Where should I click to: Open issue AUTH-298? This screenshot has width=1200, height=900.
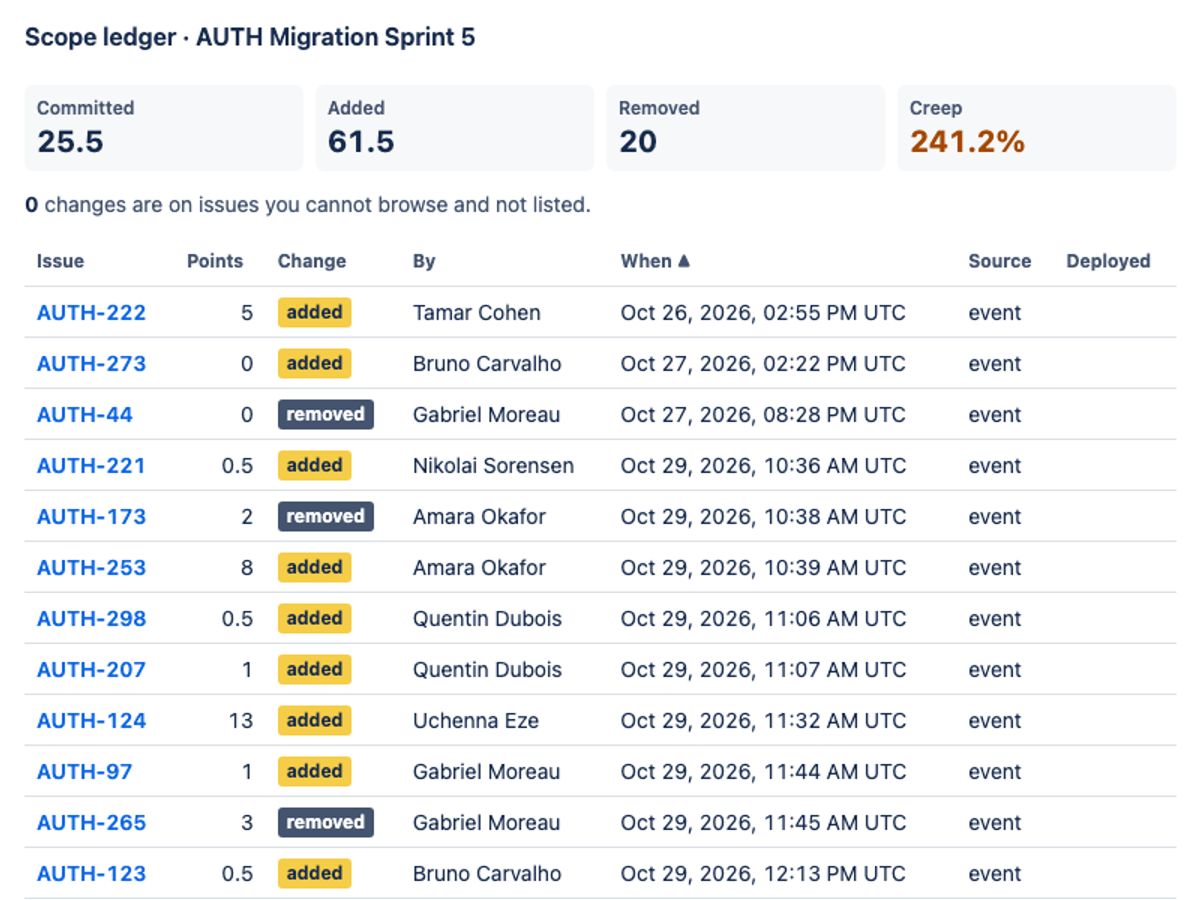tap(91, 619)
